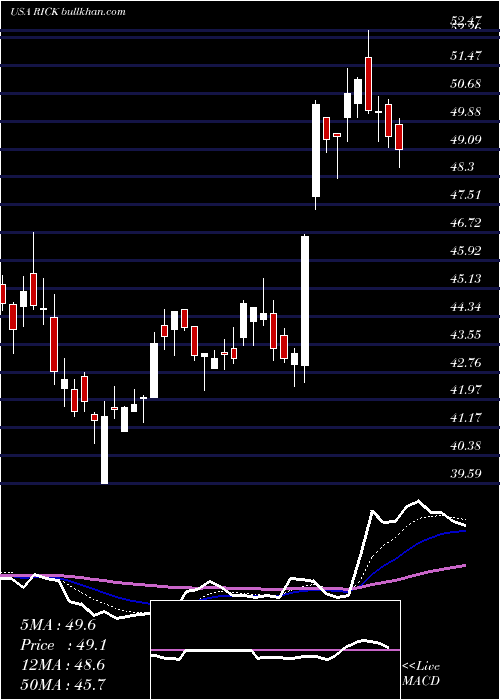Select the 47.51 price axis label
This screenshot has height=700, width=500.
(467, 195)
